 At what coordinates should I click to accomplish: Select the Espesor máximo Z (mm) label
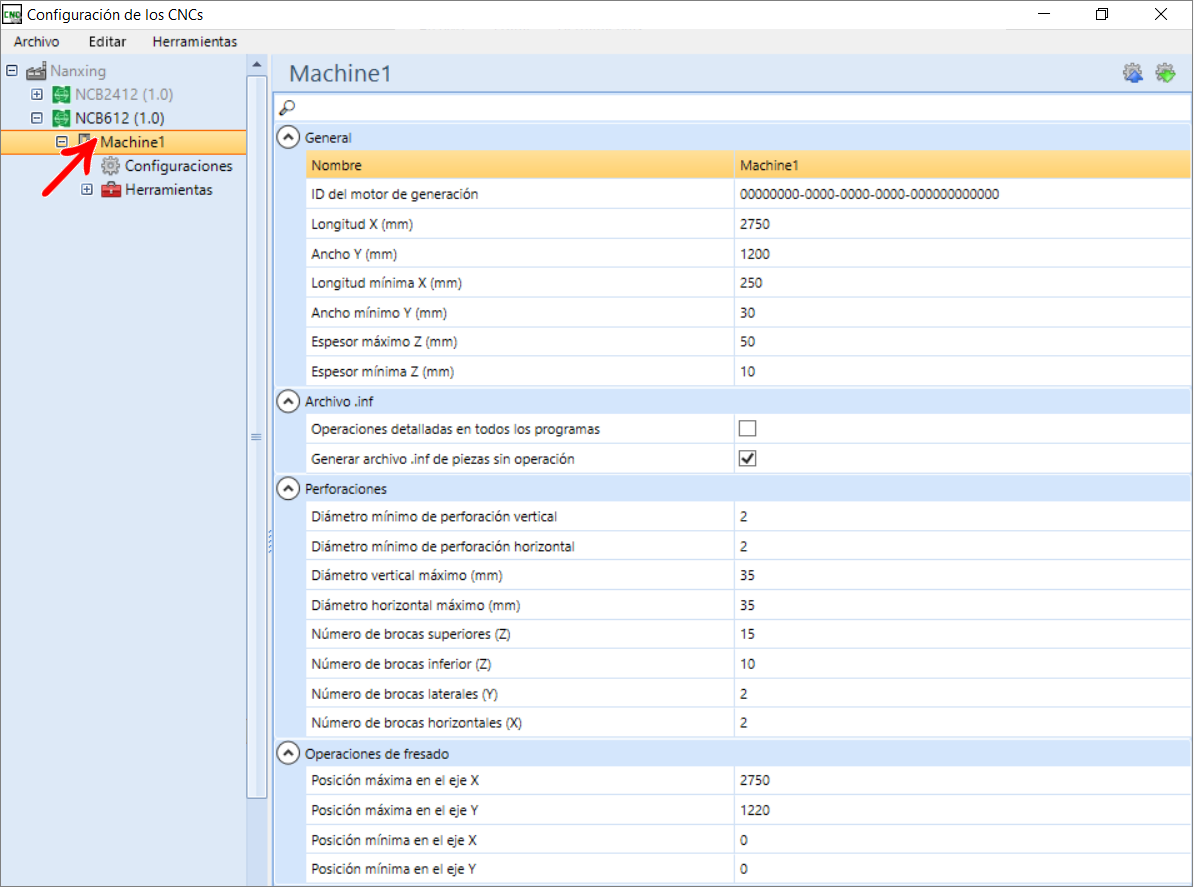384,341
